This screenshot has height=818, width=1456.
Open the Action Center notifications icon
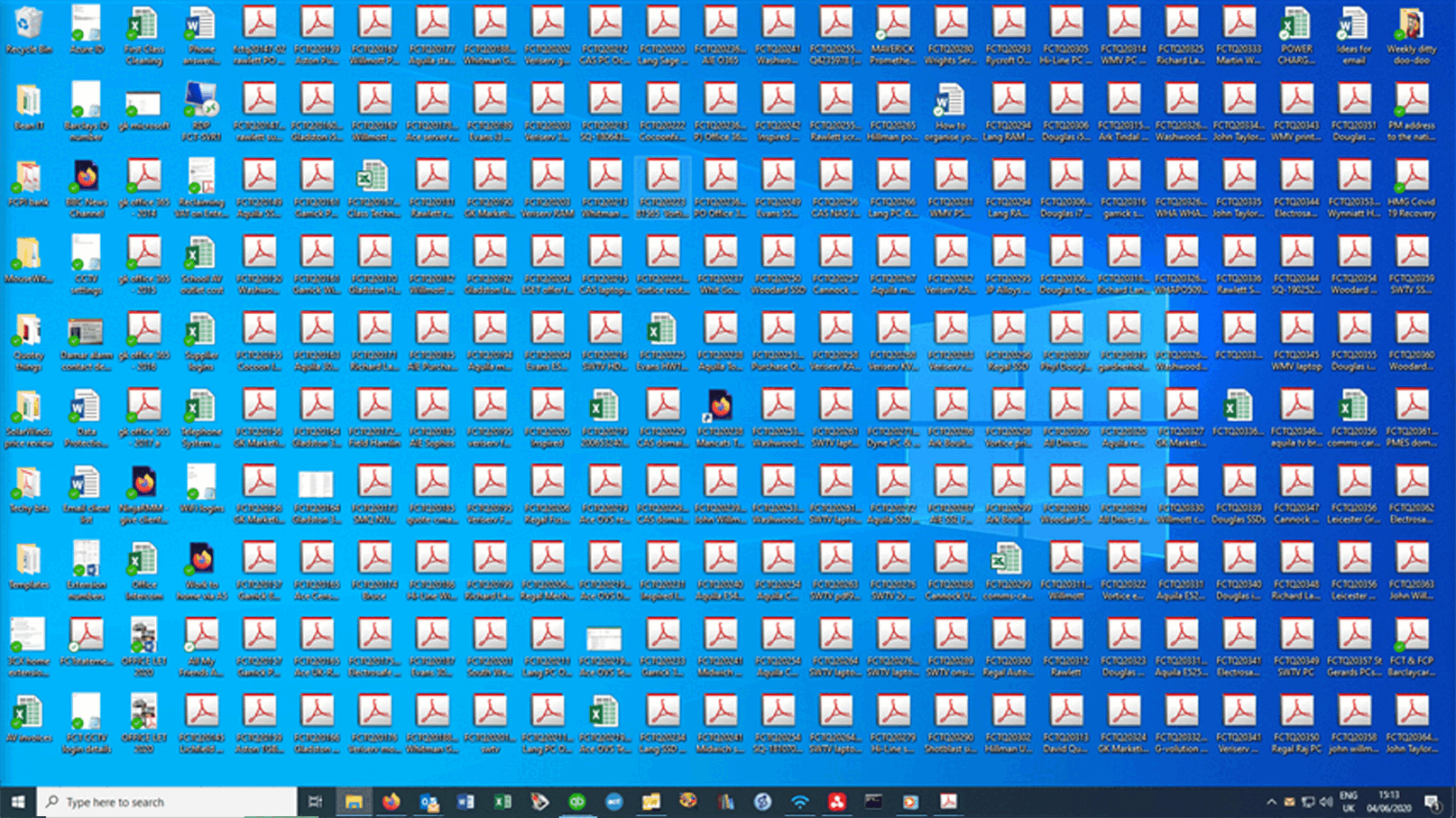point(1433,802)
